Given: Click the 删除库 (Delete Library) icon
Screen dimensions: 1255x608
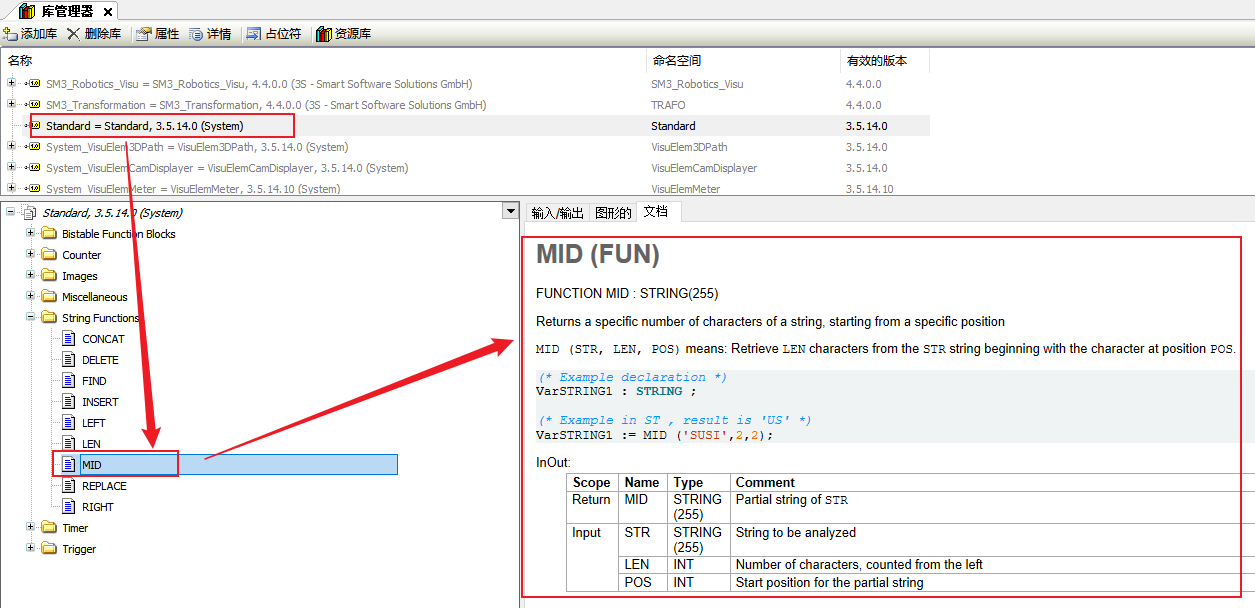Looking at the screenshot, I should (x=74, y=34).
